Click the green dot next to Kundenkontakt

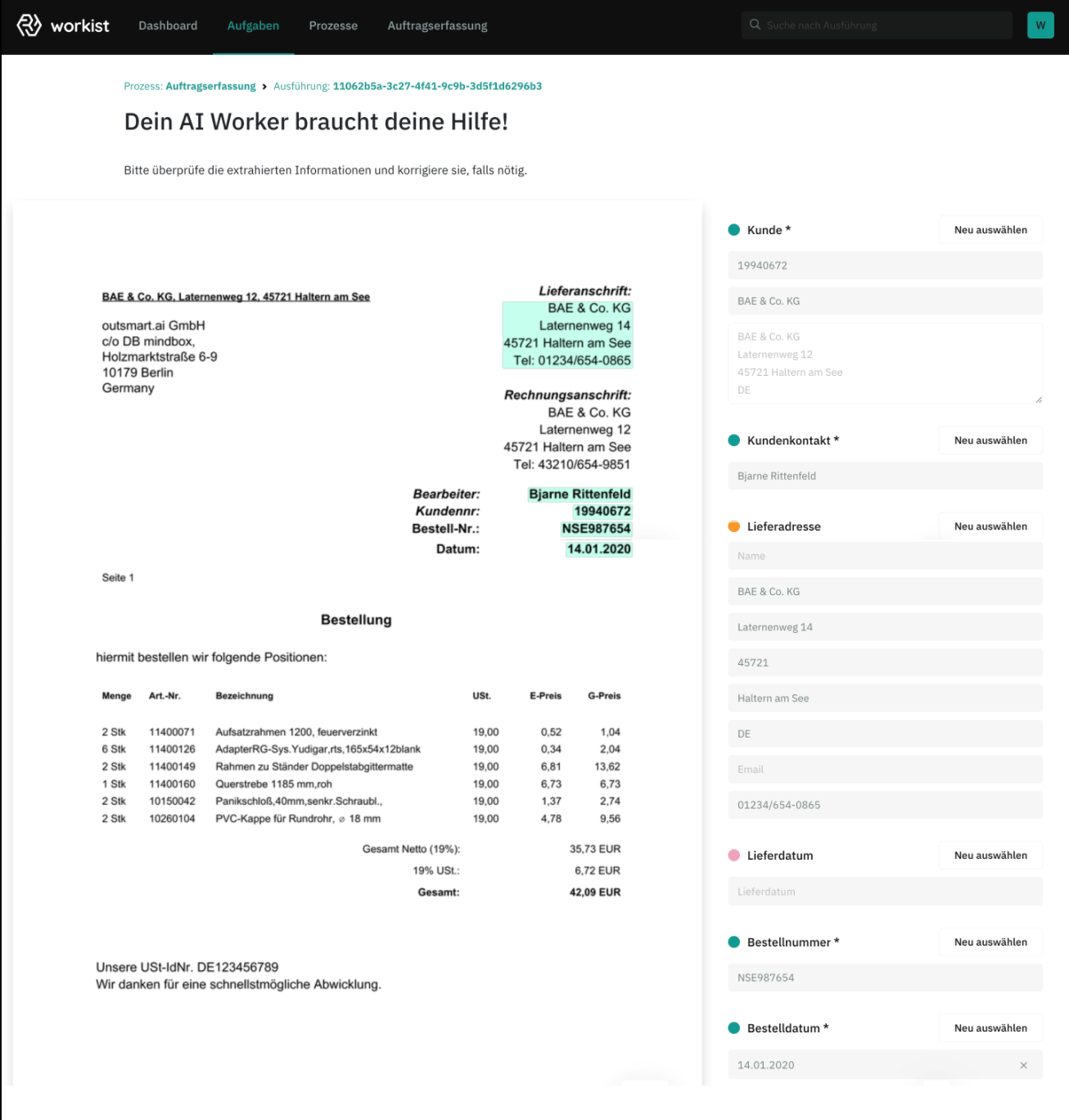[x=734, y=440]
